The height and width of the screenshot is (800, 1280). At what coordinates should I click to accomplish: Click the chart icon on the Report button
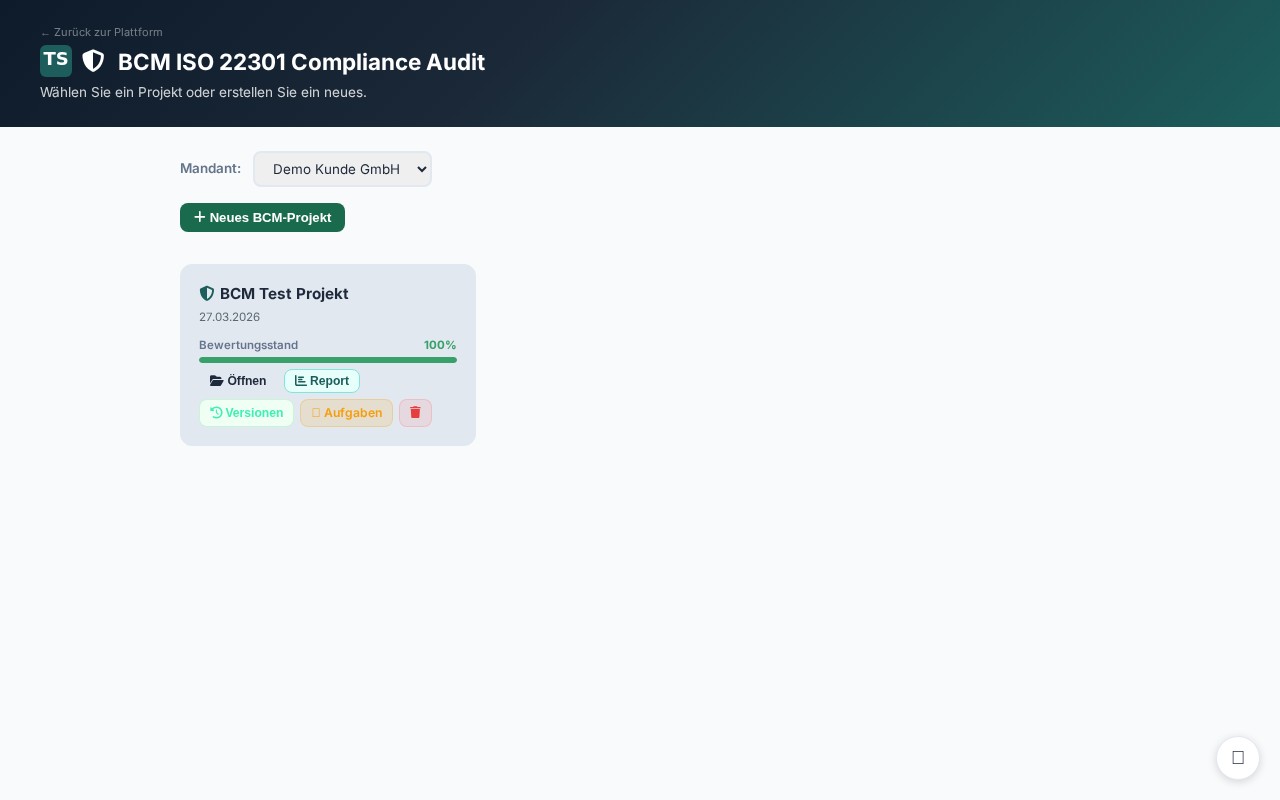pos(300,381)
